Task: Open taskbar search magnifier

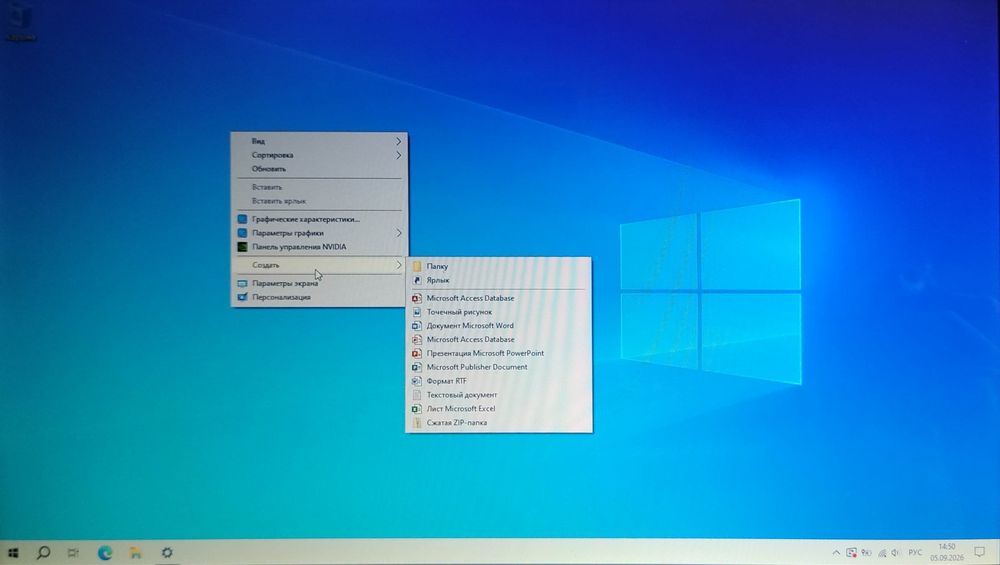Action: (43, 553)
